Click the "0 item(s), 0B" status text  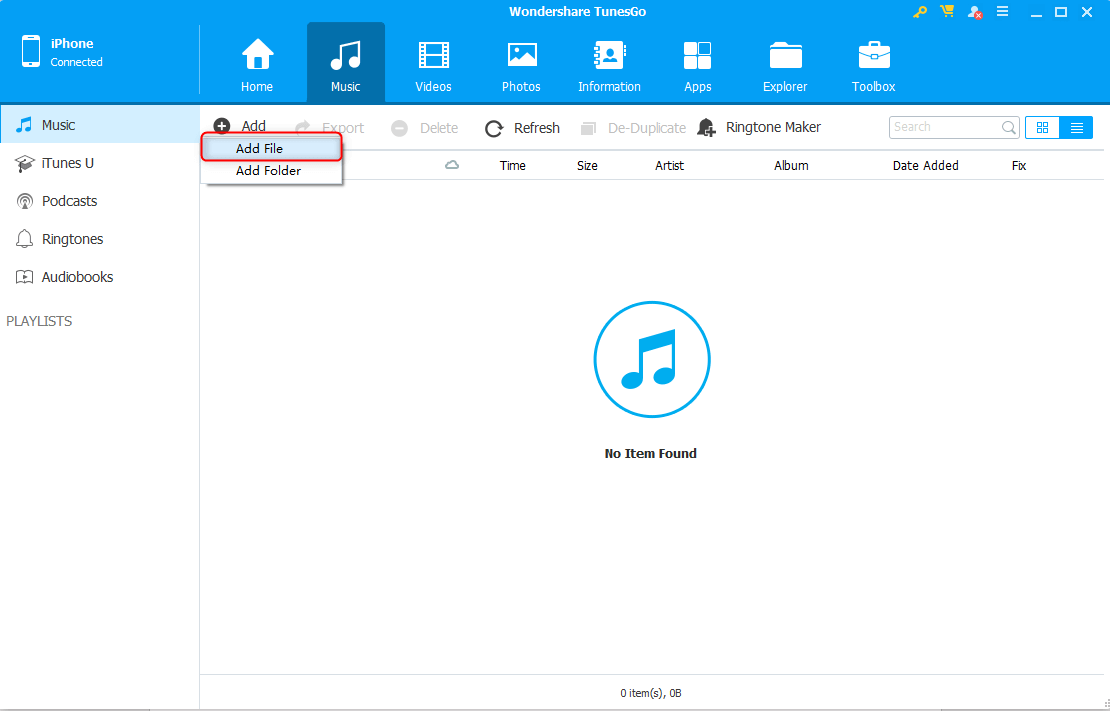[651, 693]
